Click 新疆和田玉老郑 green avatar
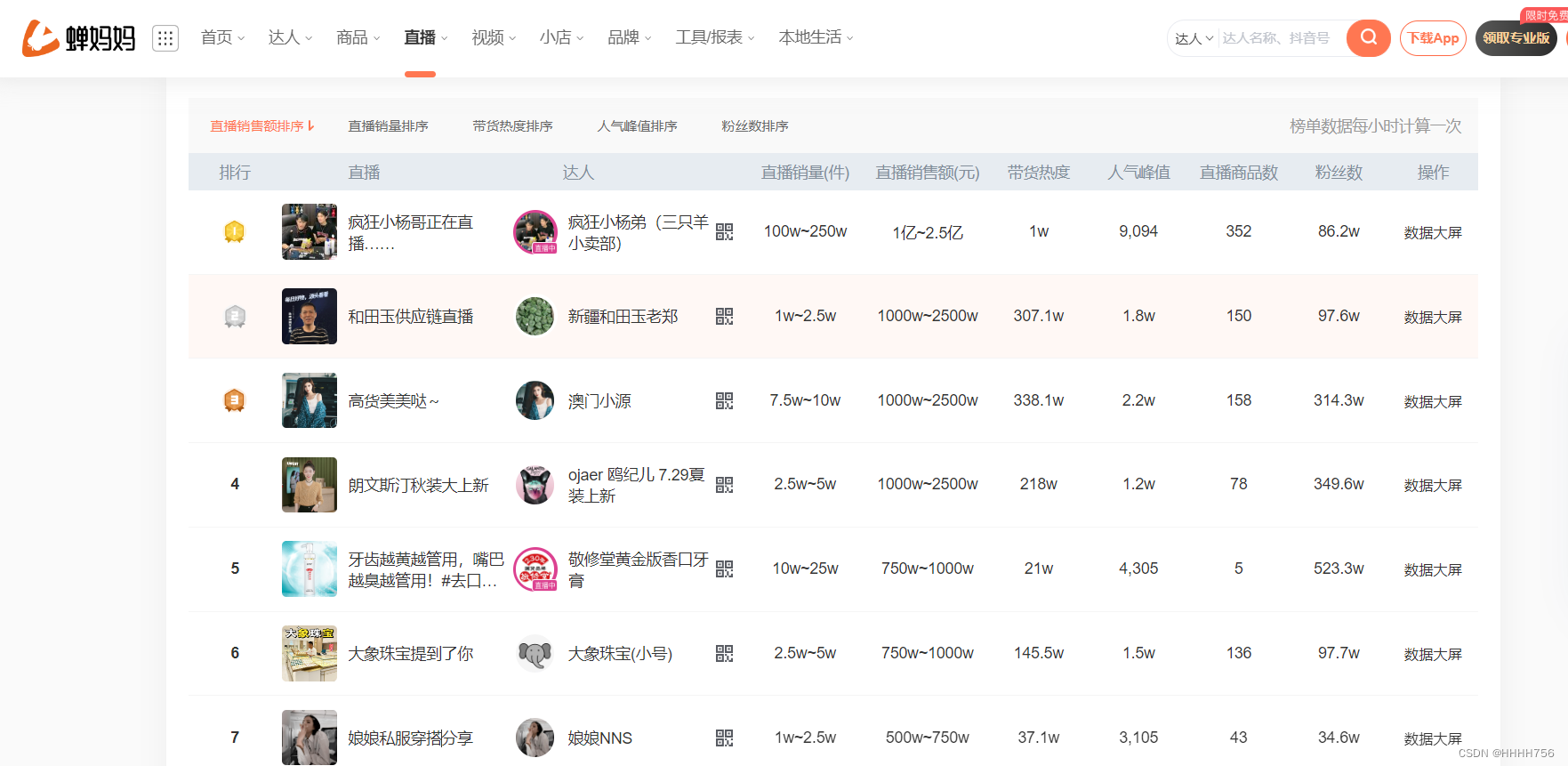1568x766 pixels. tap(535, 317)
